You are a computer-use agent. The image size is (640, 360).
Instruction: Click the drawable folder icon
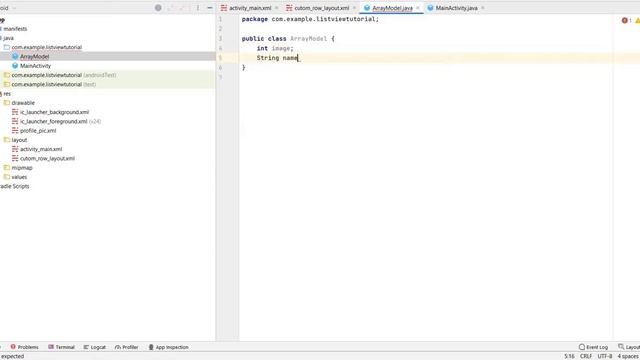7,103
